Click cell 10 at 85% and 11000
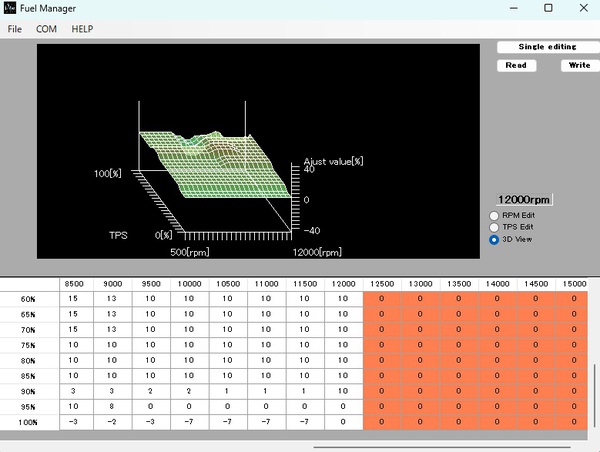 pyautogui.click(x=267, y=376)
